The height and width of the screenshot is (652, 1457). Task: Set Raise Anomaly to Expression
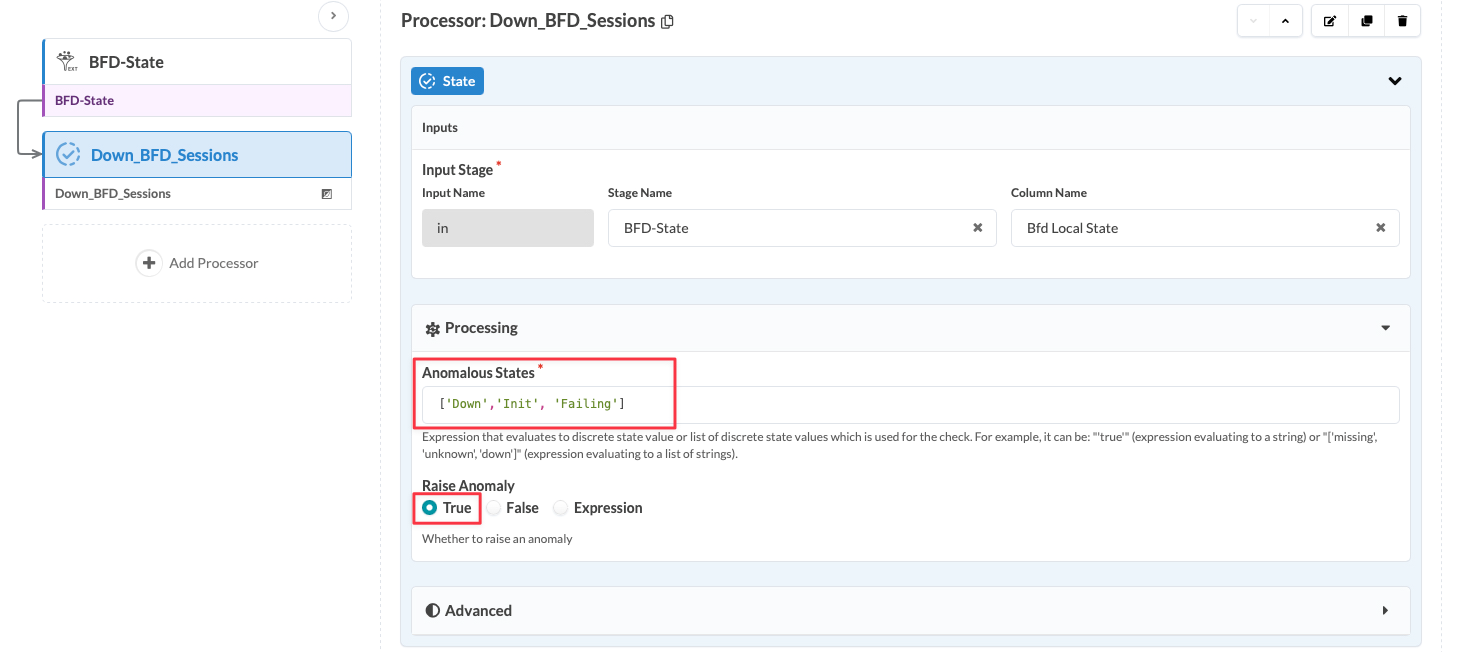point(561,508)
